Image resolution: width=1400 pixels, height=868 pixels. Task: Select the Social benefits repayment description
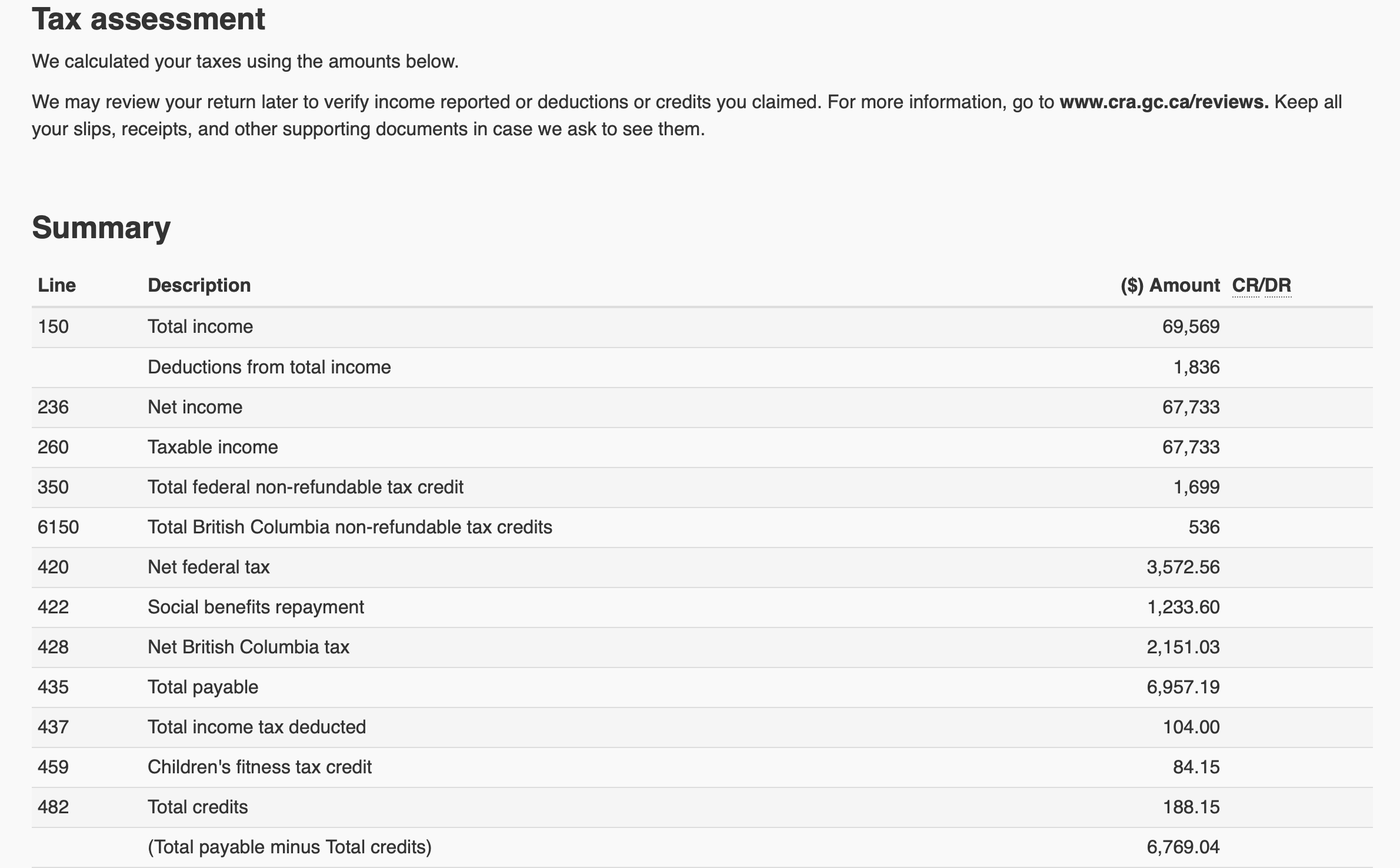255,607
